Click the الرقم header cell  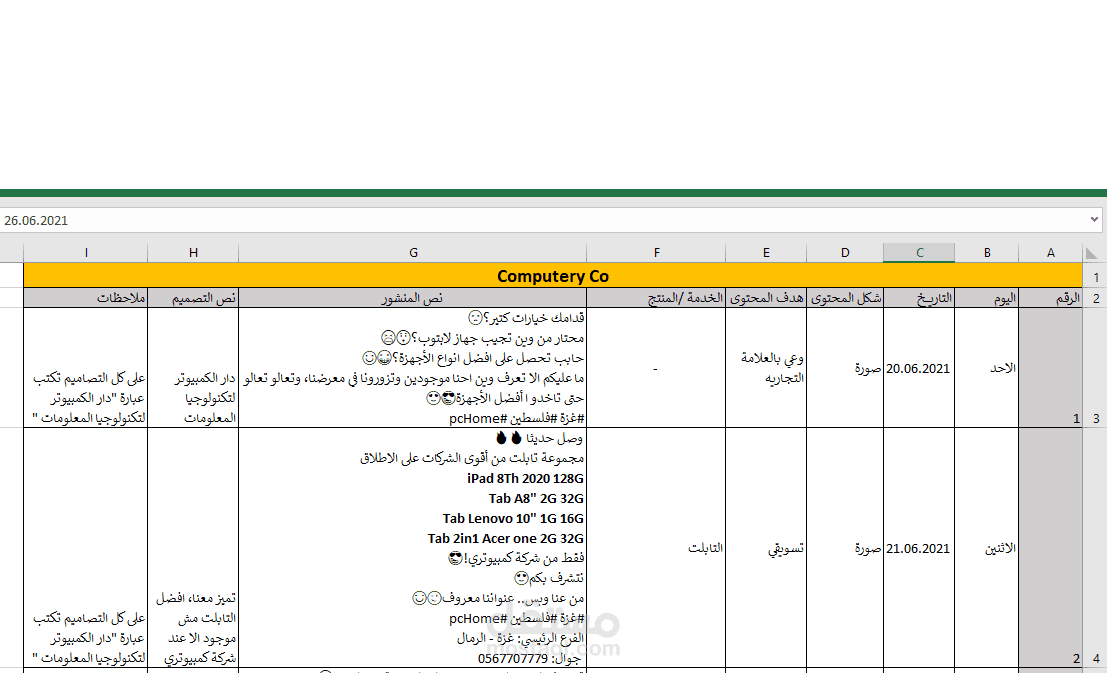coord(1051,298)
